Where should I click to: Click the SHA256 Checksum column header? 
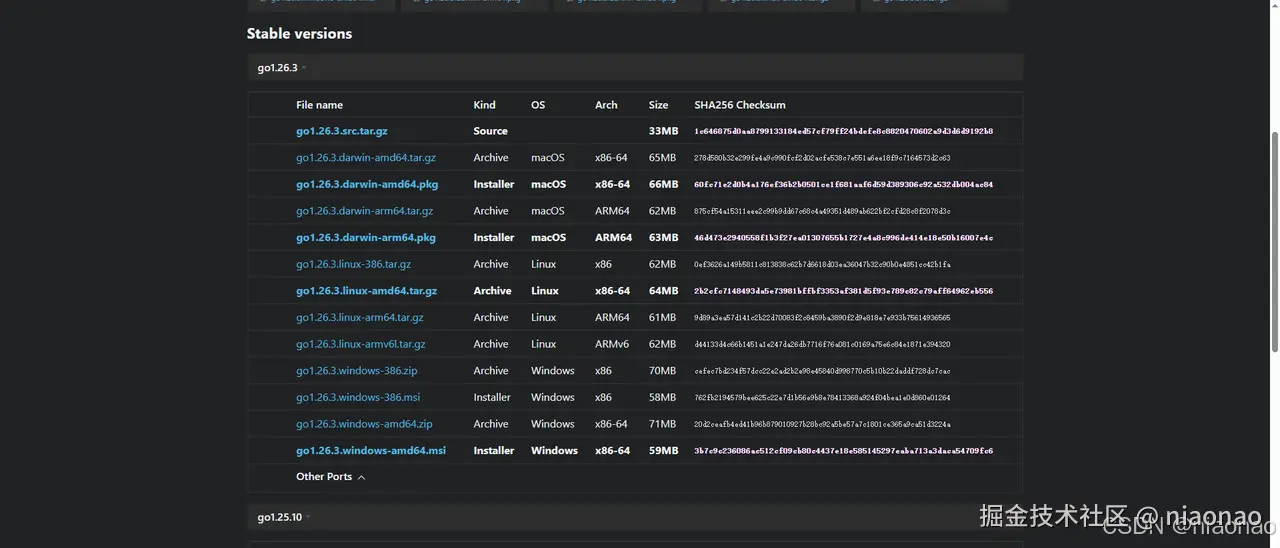click(x=740, y=105)
